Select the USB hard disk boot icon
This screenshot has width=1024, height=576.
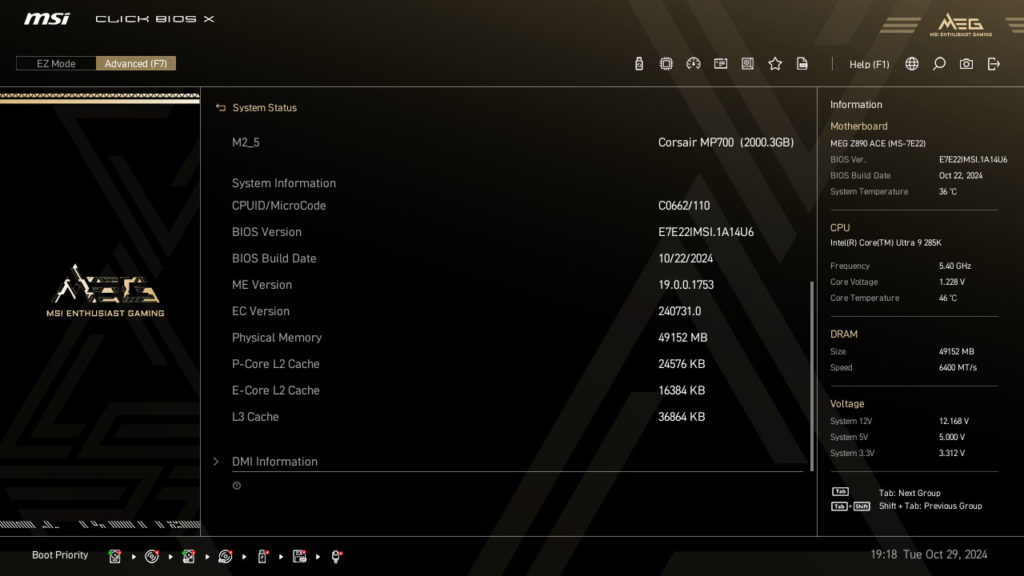click(x=189, y=556)
